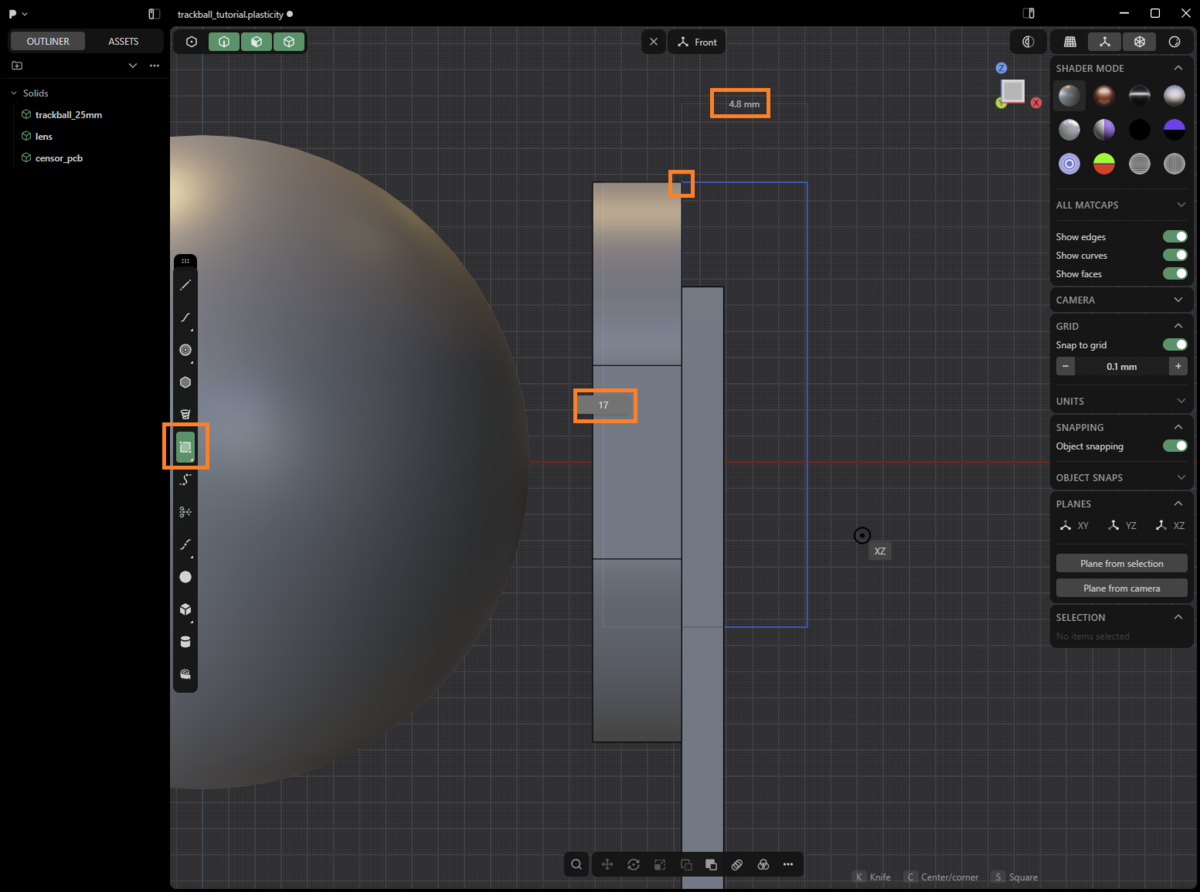Select the Rectangle tool highlighted in green
Screen dimensions: 1200x892
point(185,447)
